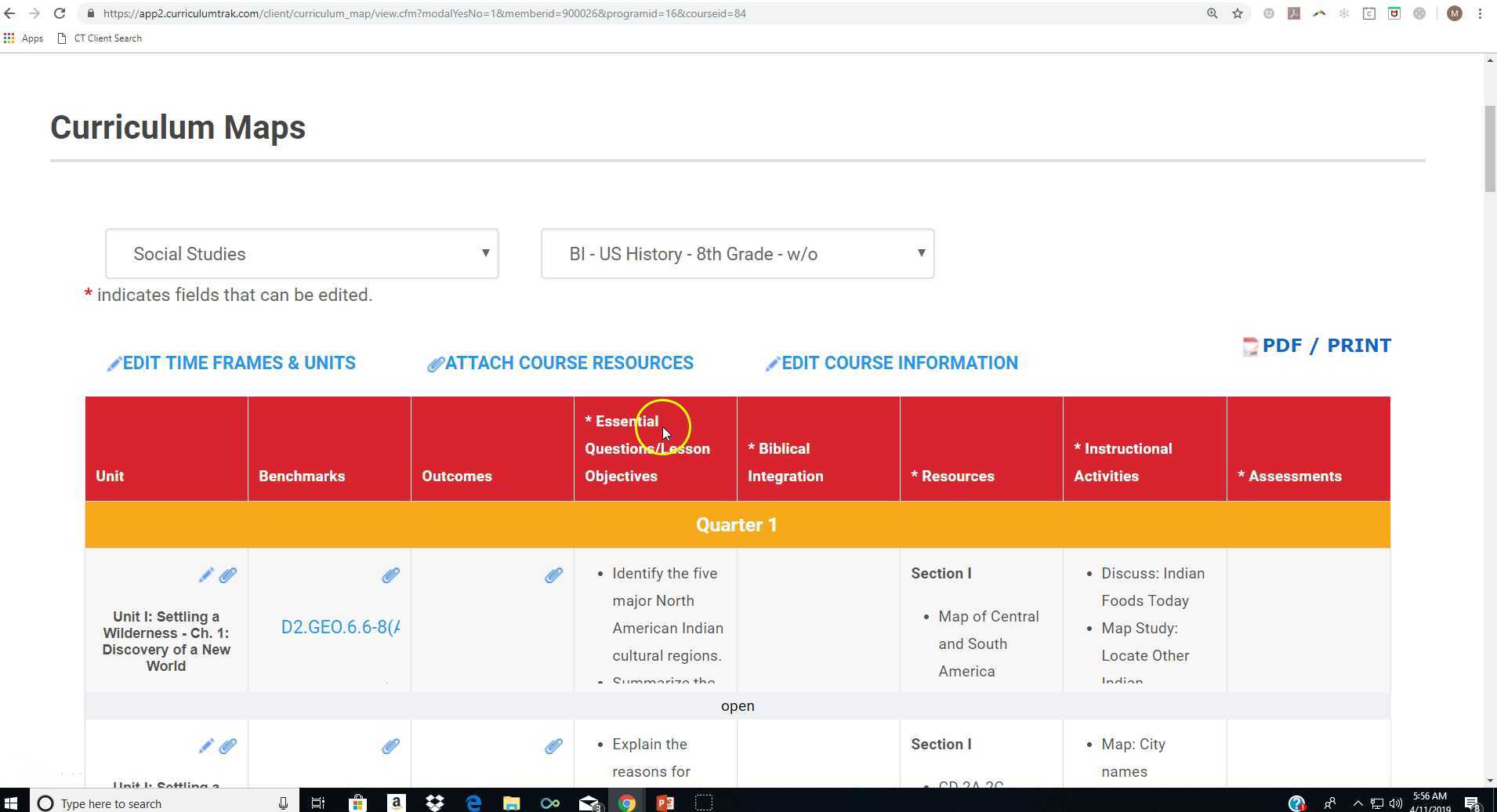The height and width of the screenshot is (812, 1497).
Task: Click the pencil edit icon for Unit I Ch. 1
Action: (x=205, y=575)
